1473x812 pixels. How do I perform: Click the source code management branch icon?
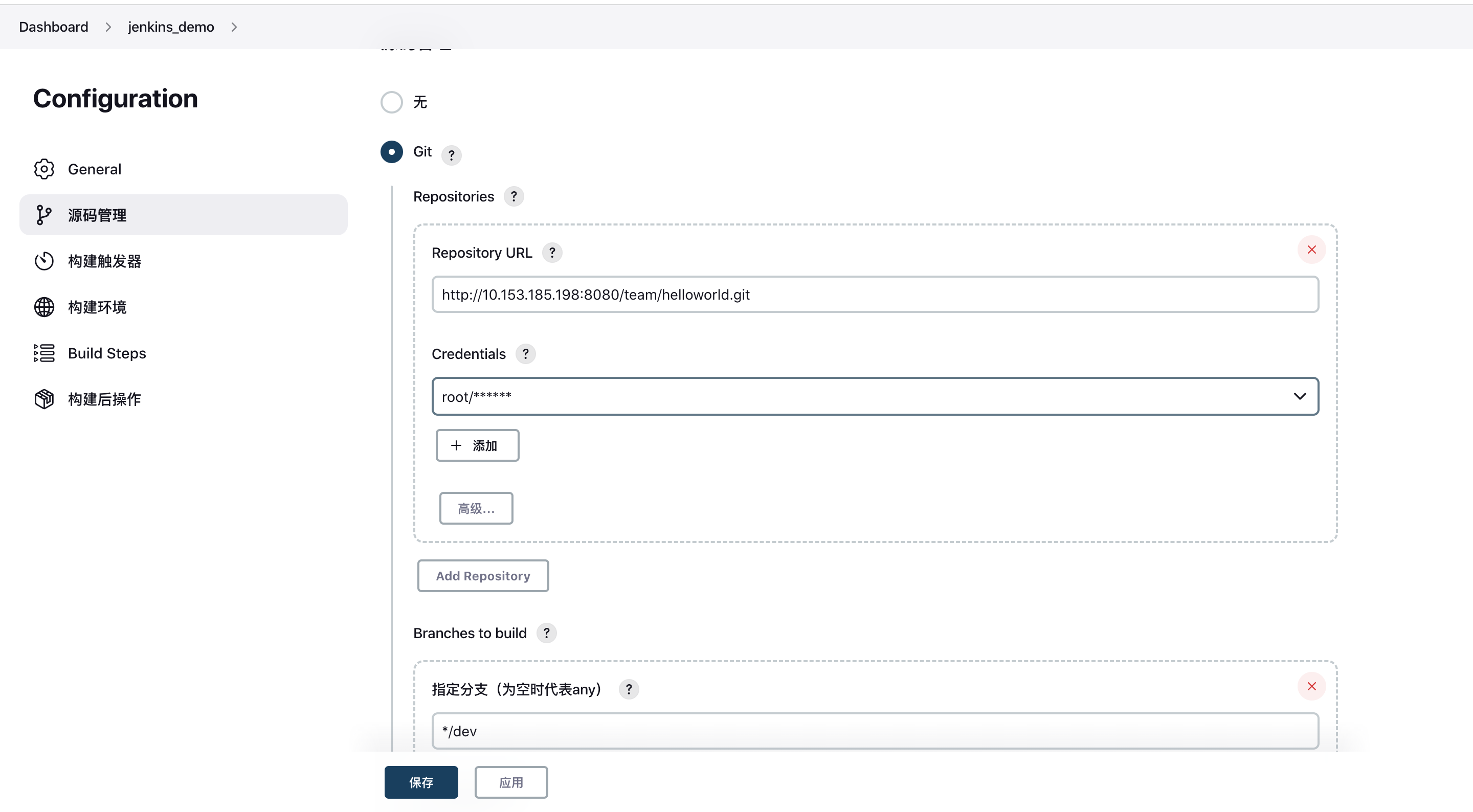coord(44,215)
